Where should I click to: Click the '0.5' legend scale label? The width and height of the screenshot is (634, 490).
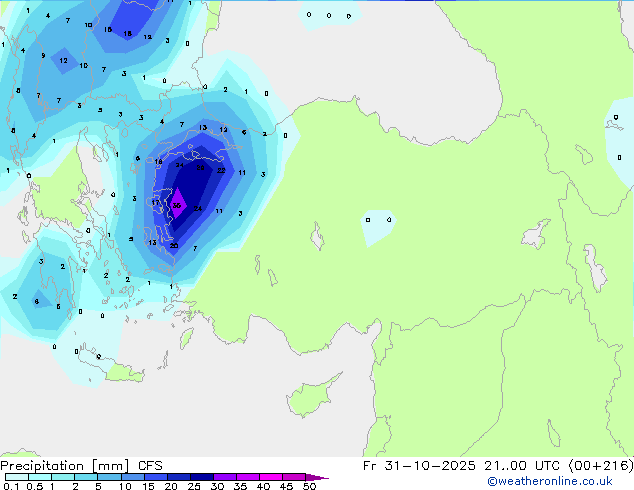point(35,486)
